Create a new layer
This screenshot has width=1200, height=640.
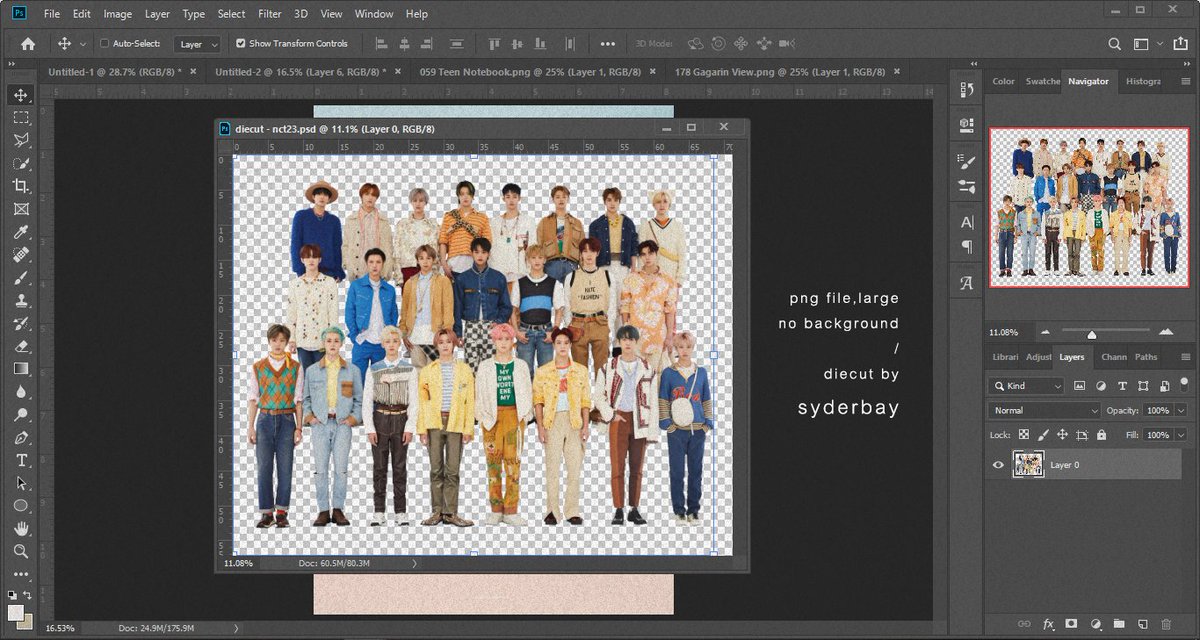click(x=1143, y=624)
